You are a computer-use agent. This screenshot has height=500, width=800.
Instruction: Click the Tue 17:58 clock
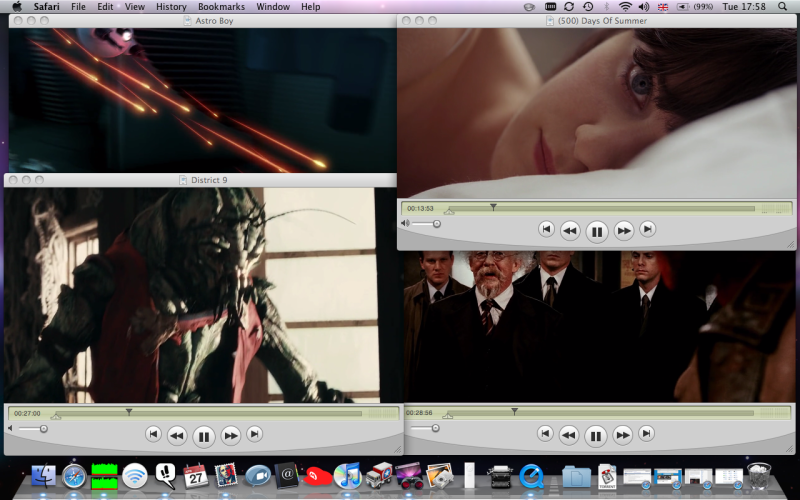pos(744,7)
